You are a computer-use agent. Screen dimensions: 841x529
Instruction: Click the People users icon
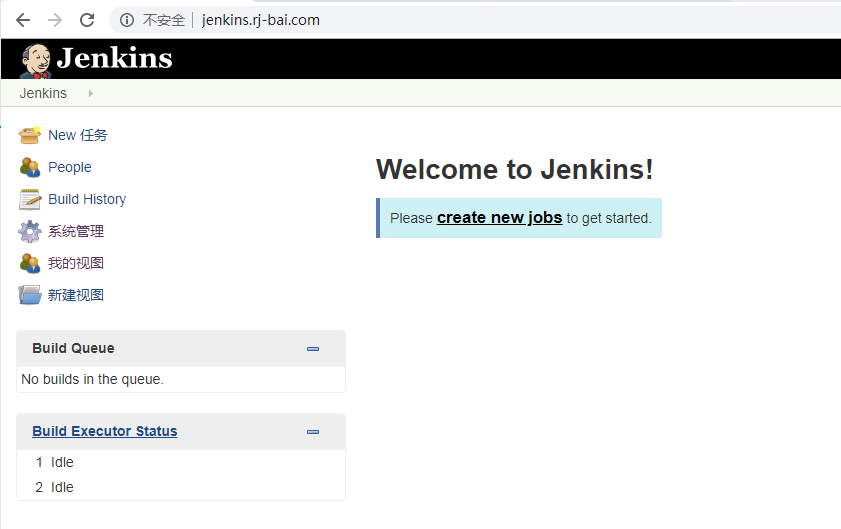29,167
